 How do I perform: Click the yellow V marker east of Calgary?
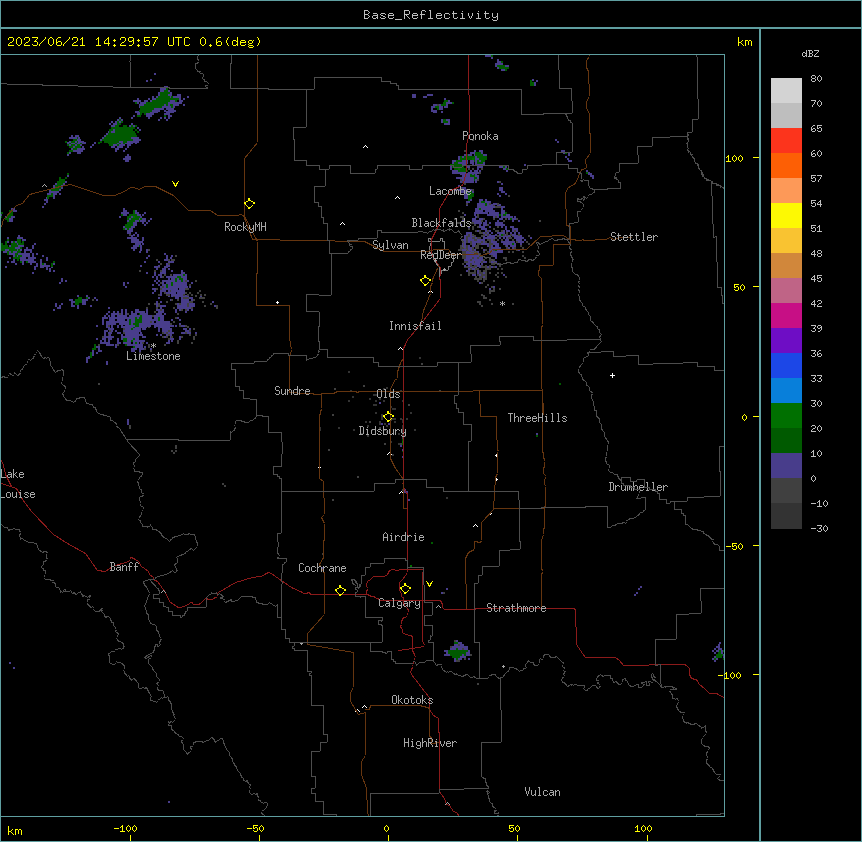click(x=429, y=584)
